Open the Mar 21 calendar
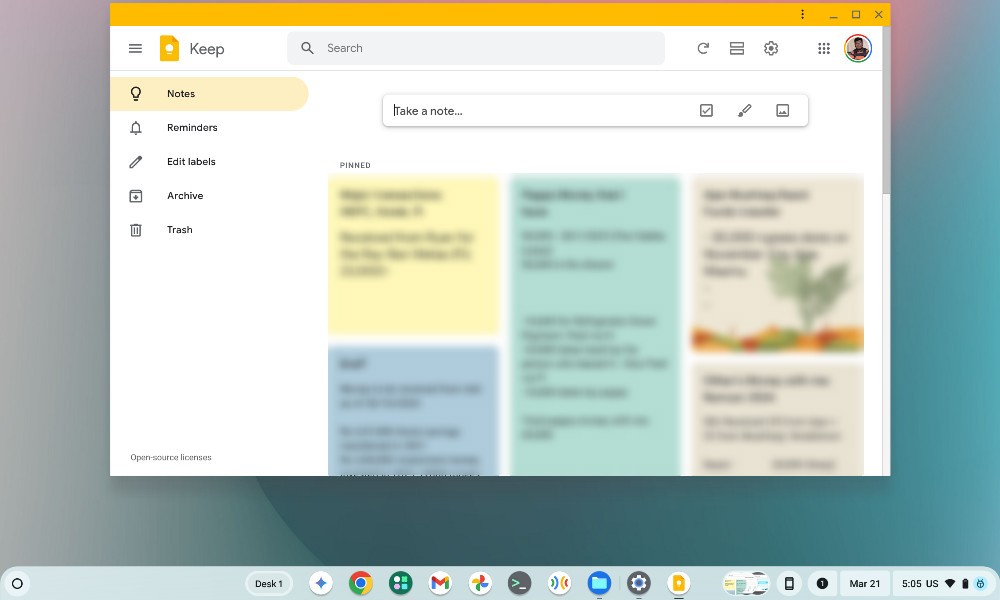Image resolution: width=1000 pixels, height=600 pixels. pyautogui.click(x=864, y=583)
